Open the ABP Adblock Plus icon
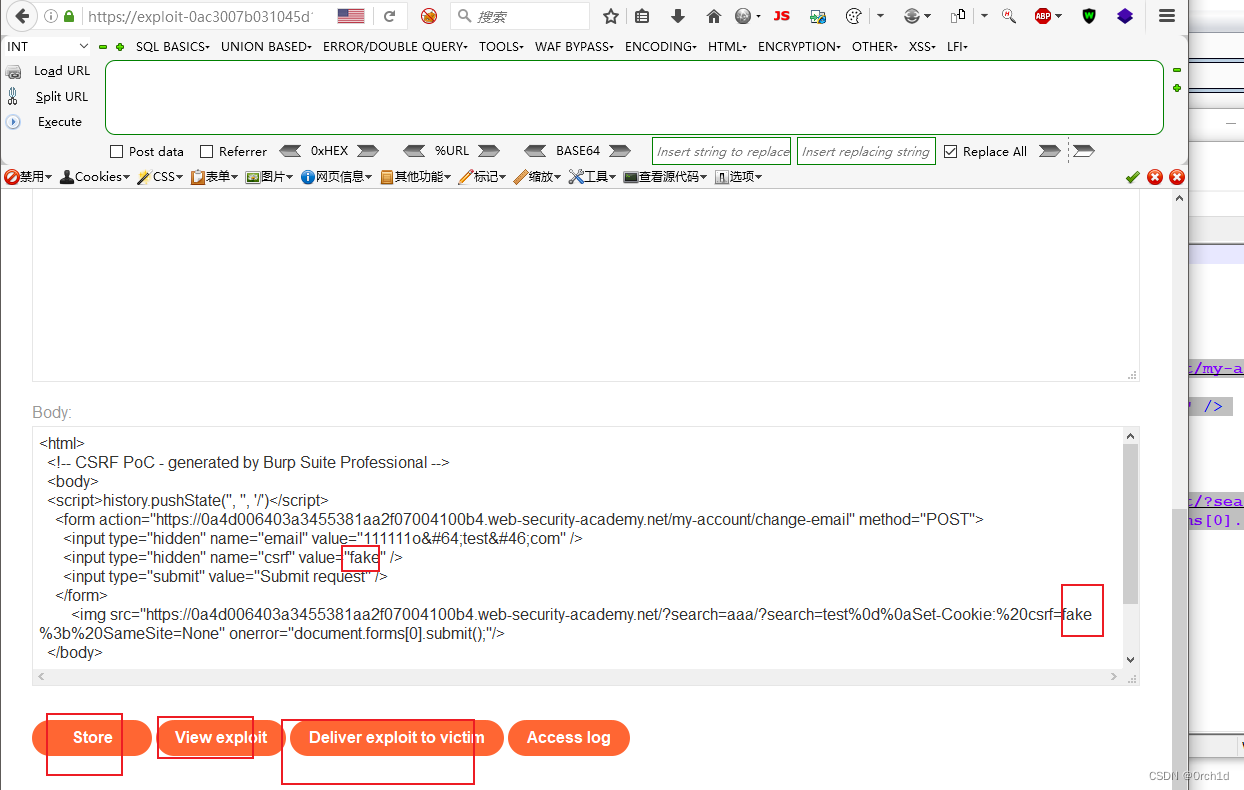This screenshot has height=790, width=1244. (x=1043, y=16)
